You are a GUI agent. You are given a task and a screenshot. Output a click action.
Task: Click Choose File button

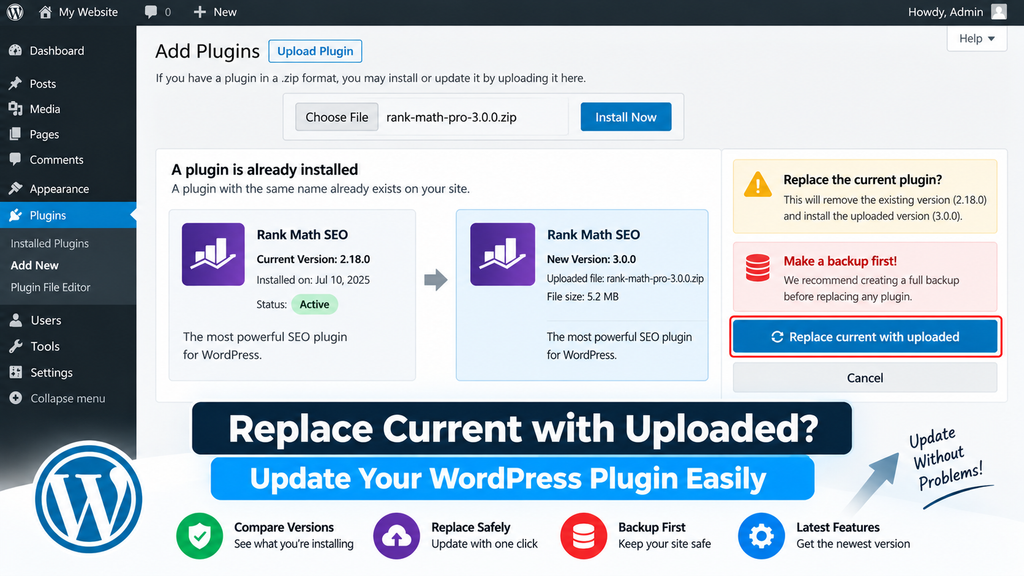click(336, 117)
